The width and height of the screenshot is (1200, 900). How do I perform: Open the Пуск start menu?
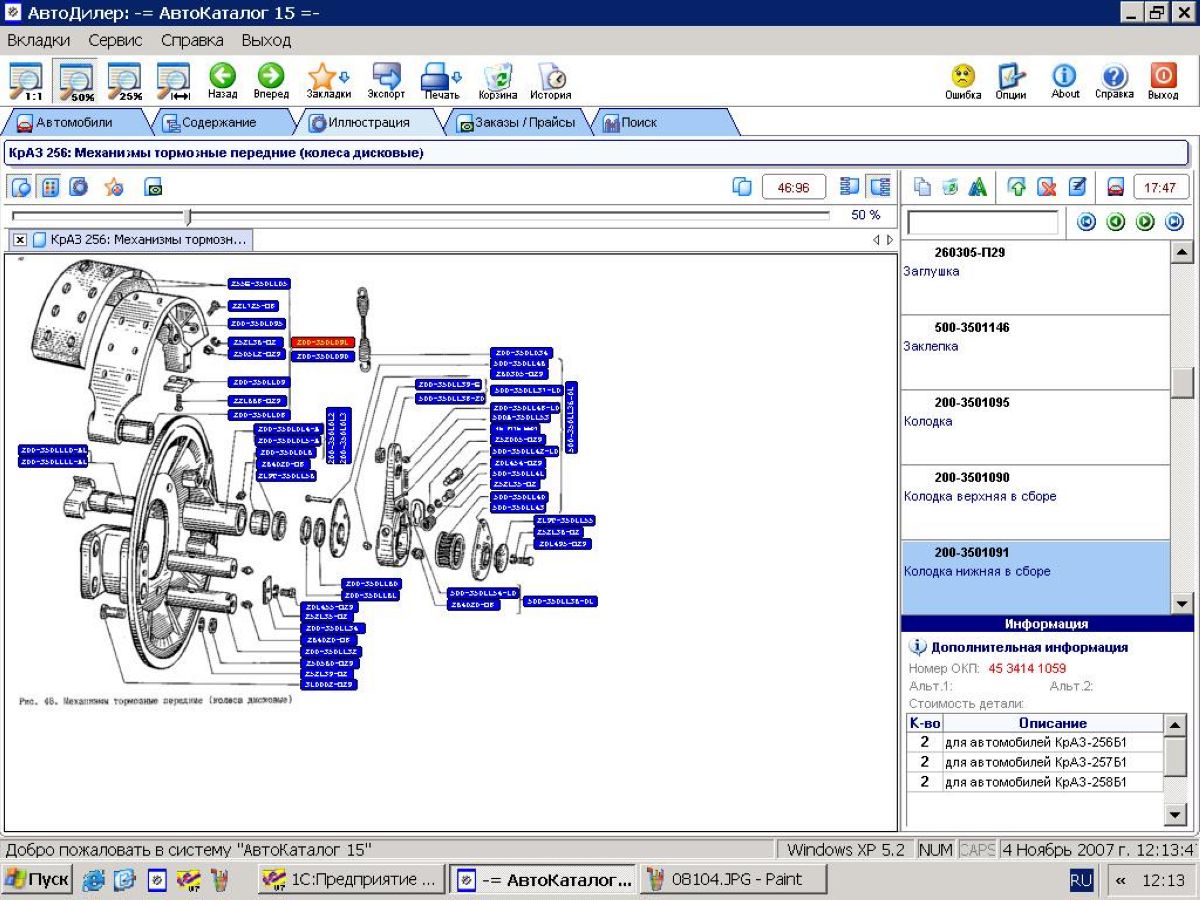[37, 880]
